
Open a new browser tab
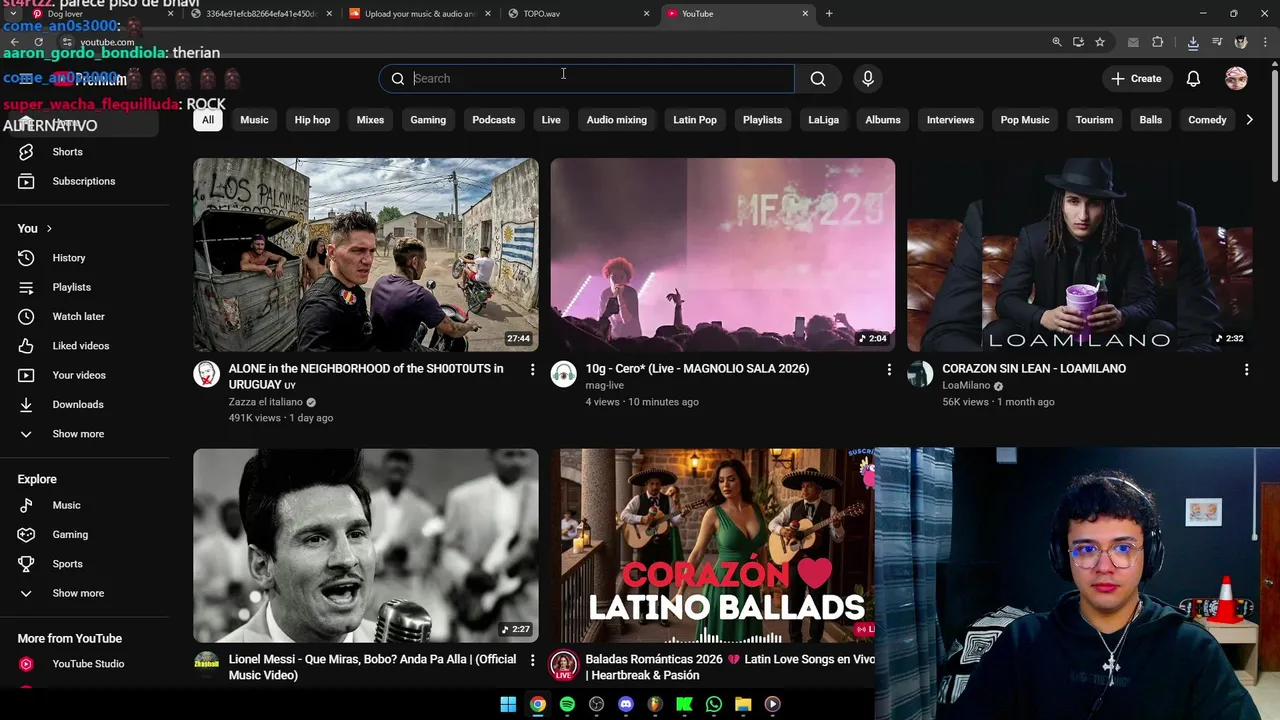(829, 14)
